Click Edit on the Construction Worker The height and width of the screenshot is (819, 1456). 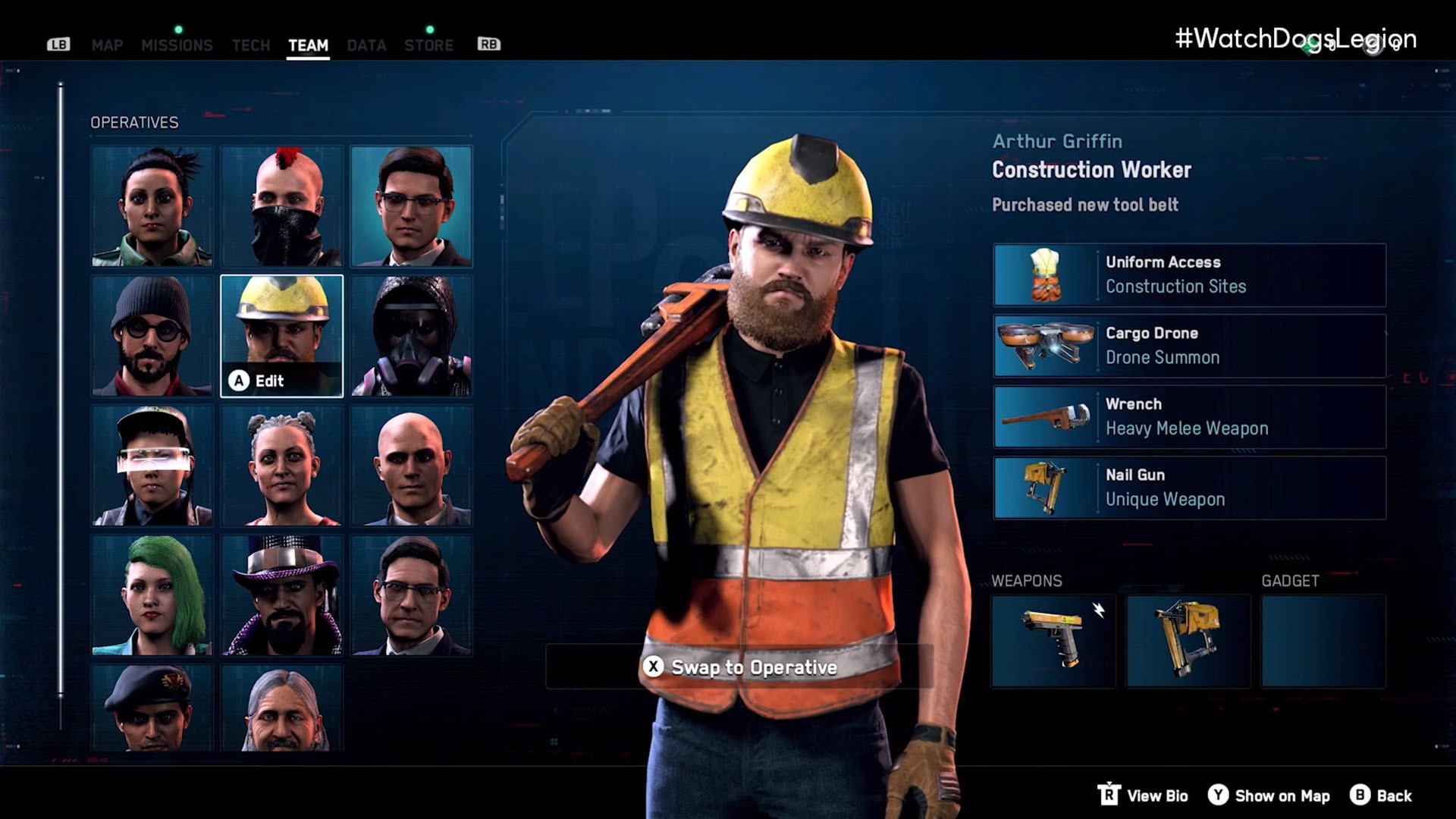pos(265,382)
